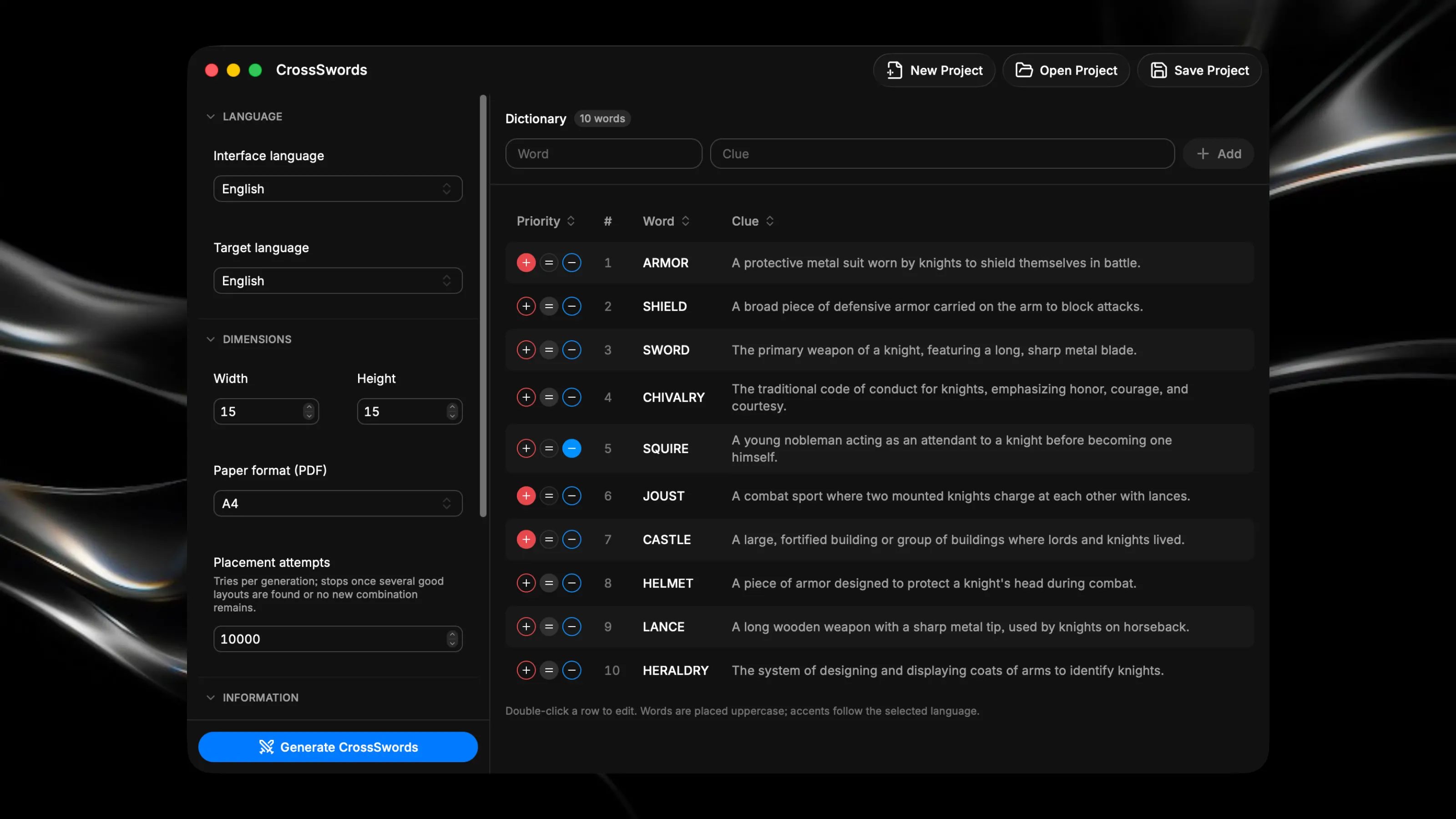Open the Interface language dropdown
The width and height of the screenshot is (1456, 819).
click(x=338, y=189)
